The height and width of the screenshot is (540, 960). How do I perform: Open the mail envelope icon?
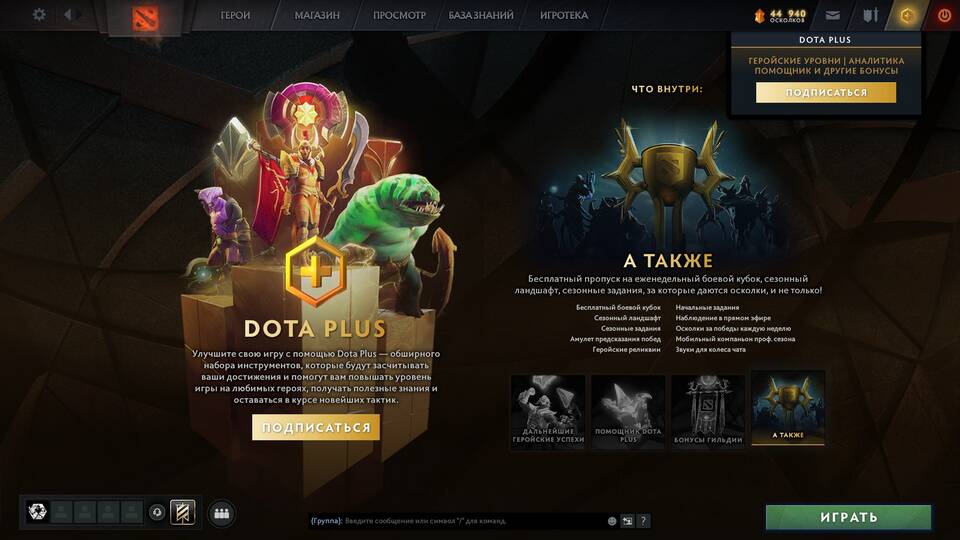point(833,15)
